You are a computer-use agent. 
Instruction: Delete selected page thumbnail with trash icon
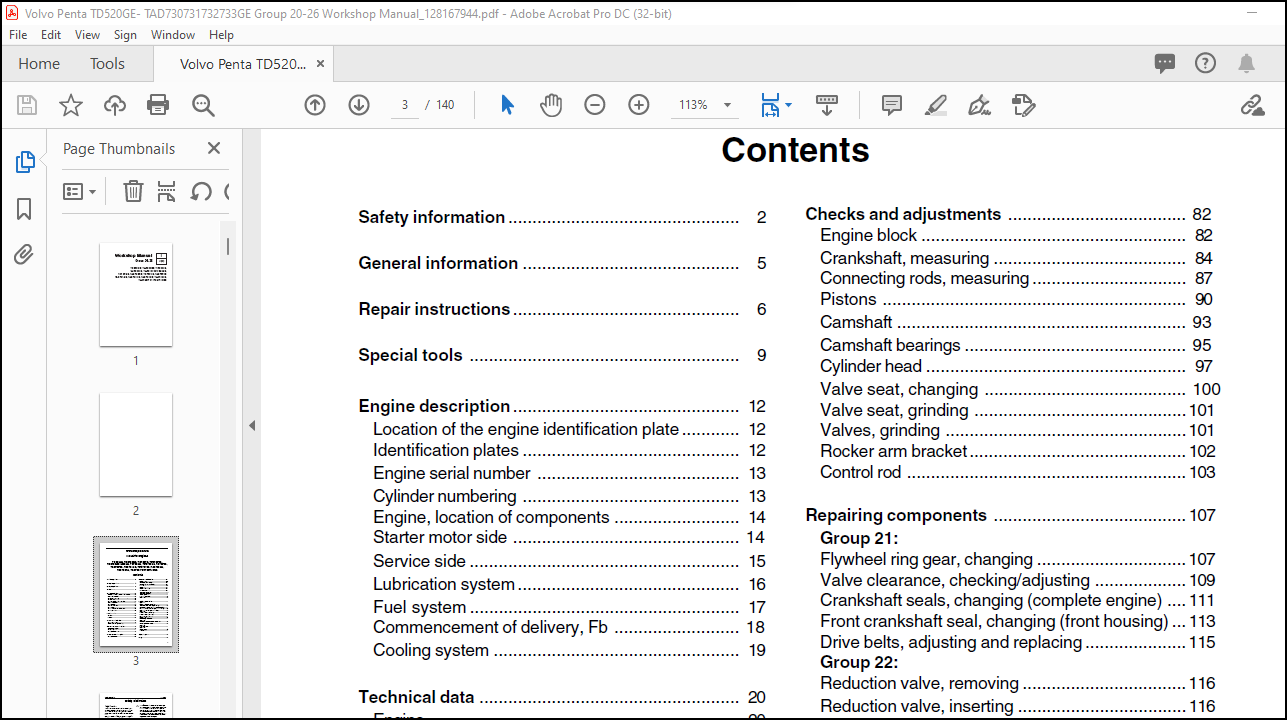(x=133, y=191)
